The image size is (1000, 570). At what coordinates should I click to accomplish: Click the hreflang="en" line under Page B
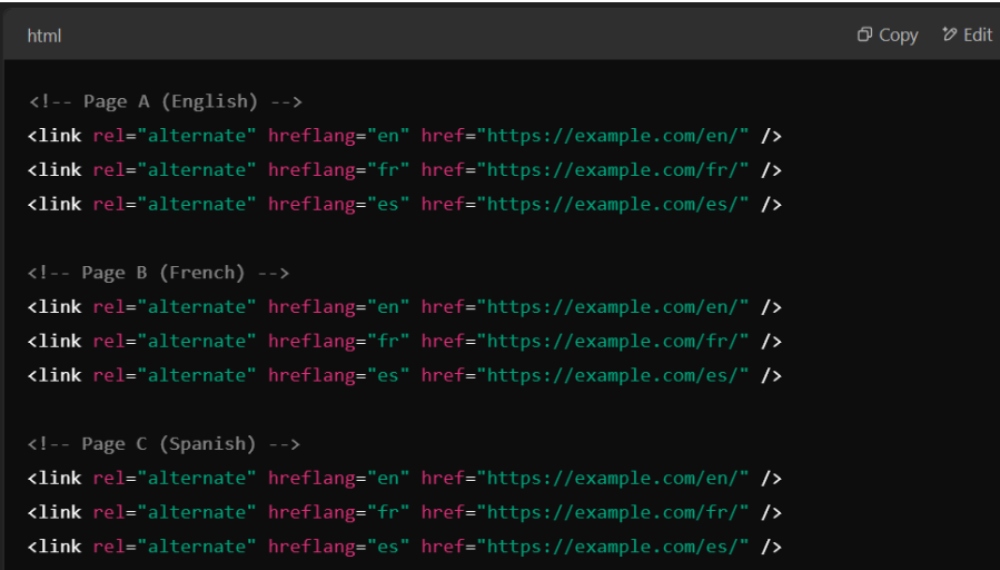pos(404,307)
